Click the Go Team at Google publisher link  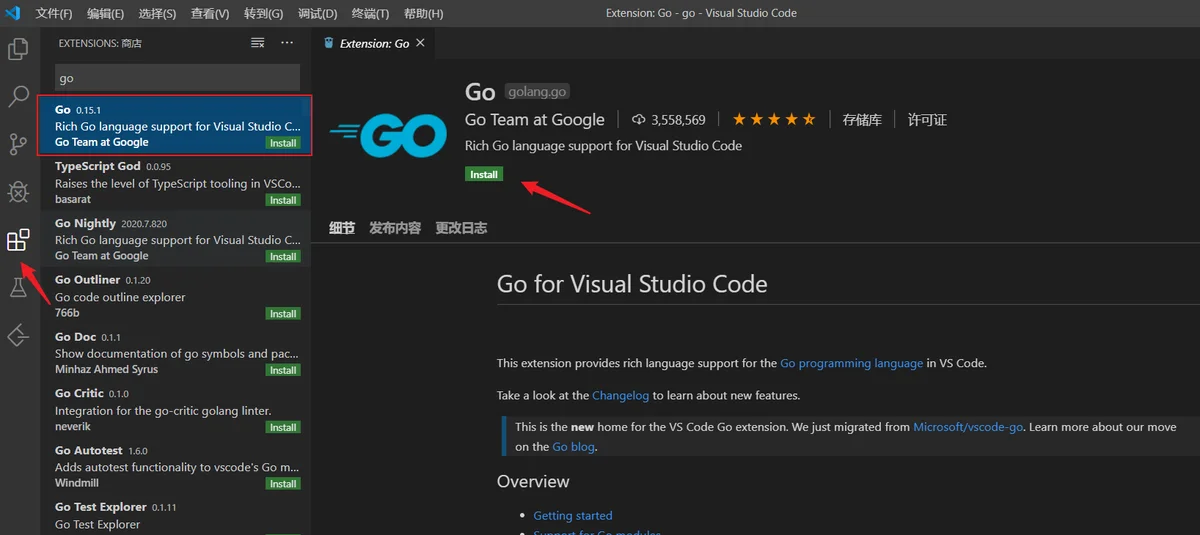(535, 119)
